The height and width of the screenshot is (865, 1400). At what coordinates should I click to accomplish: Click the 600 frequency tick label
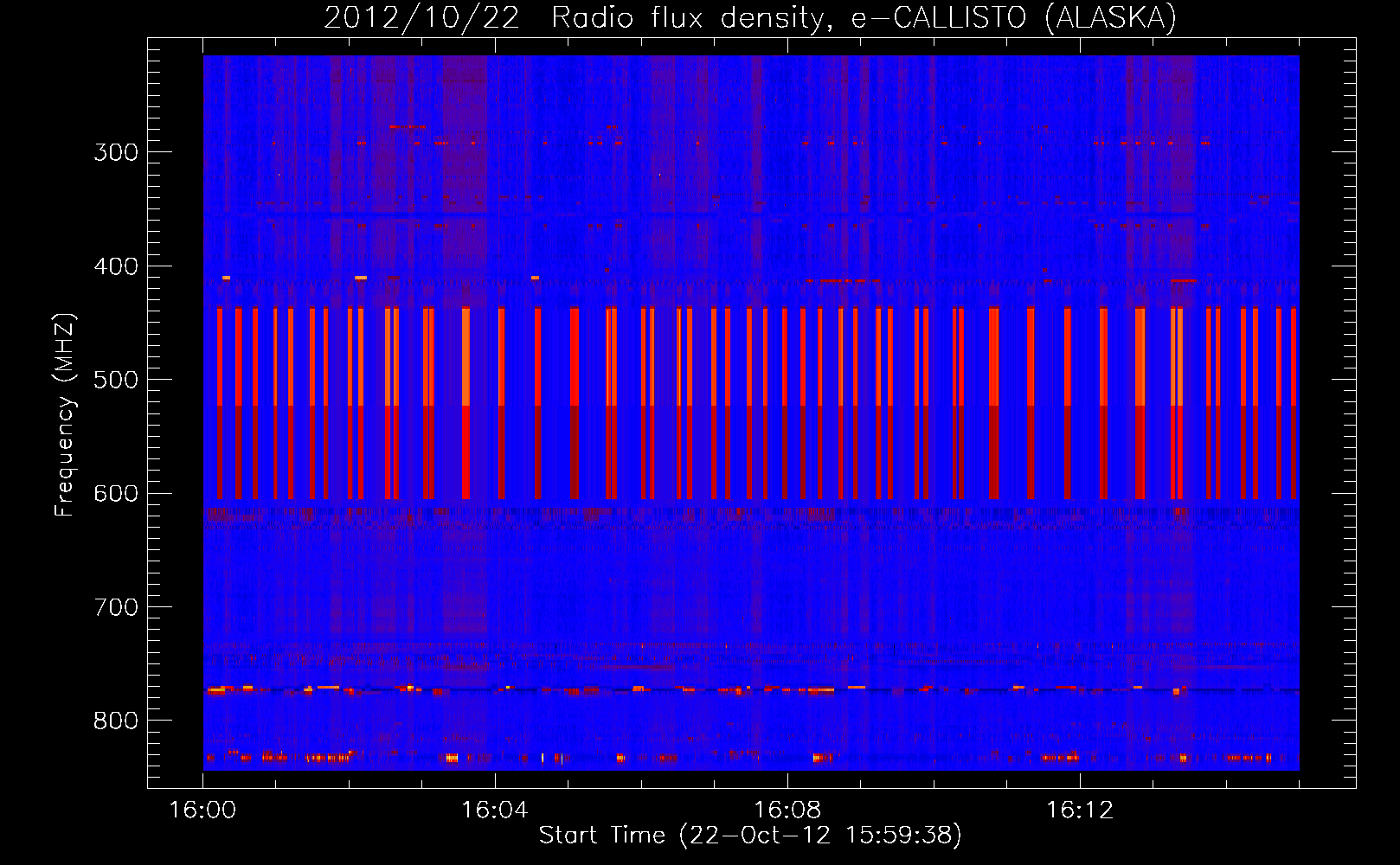click(x=116, y=494)
